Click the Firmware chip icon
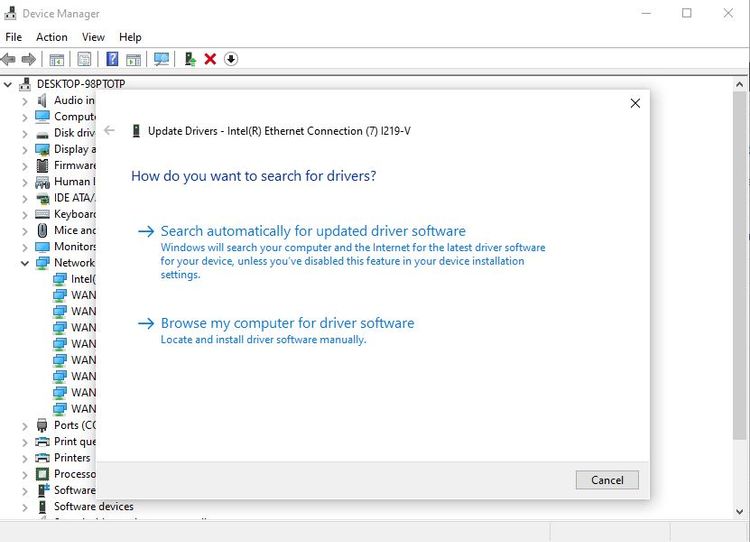The image size is (750, 542). (42, 166)
